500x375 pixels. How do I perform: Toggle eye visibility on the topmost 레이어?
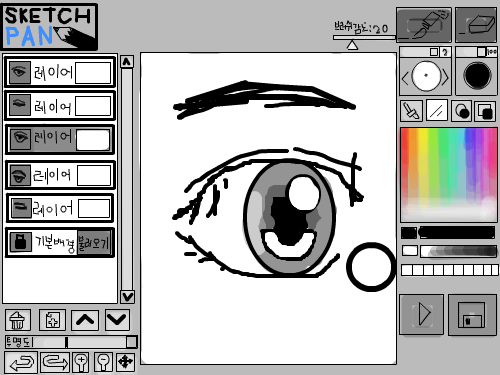[x=20, y=72]
